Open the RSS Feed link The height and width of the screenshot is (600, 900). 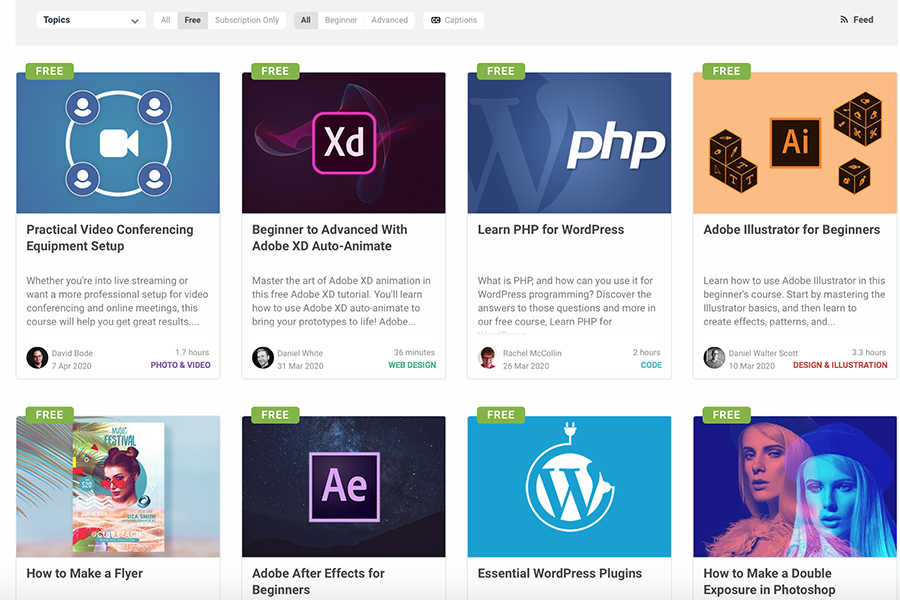857,20
